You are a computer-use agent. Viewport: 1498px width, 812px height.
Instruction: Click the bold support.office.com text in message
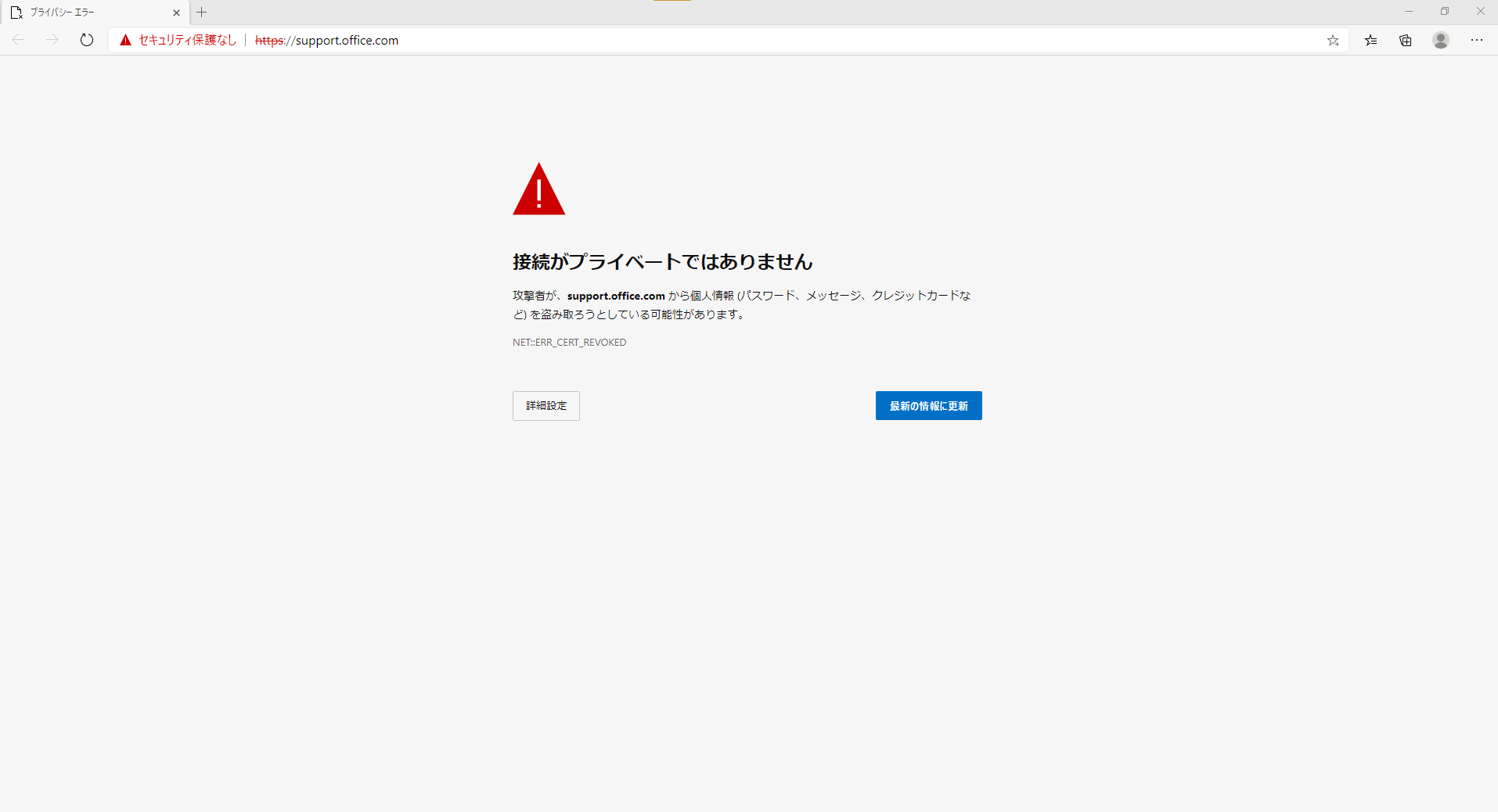coord(616,296)
